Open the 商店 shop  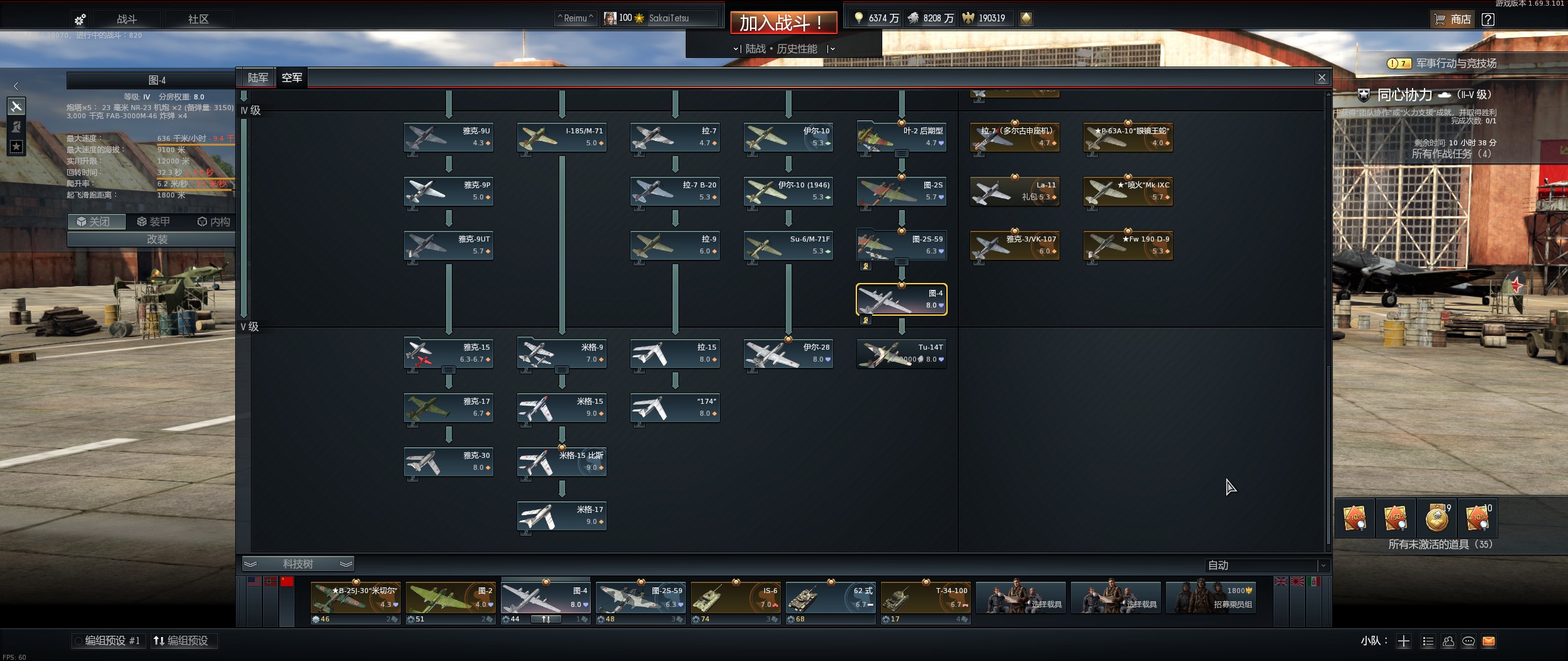(1452, 19)
